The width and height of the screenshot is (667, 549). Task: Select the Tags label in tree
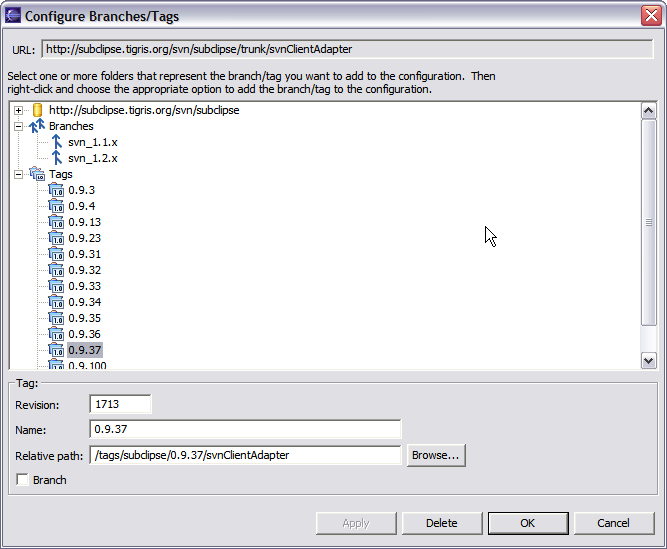point(61,174)
